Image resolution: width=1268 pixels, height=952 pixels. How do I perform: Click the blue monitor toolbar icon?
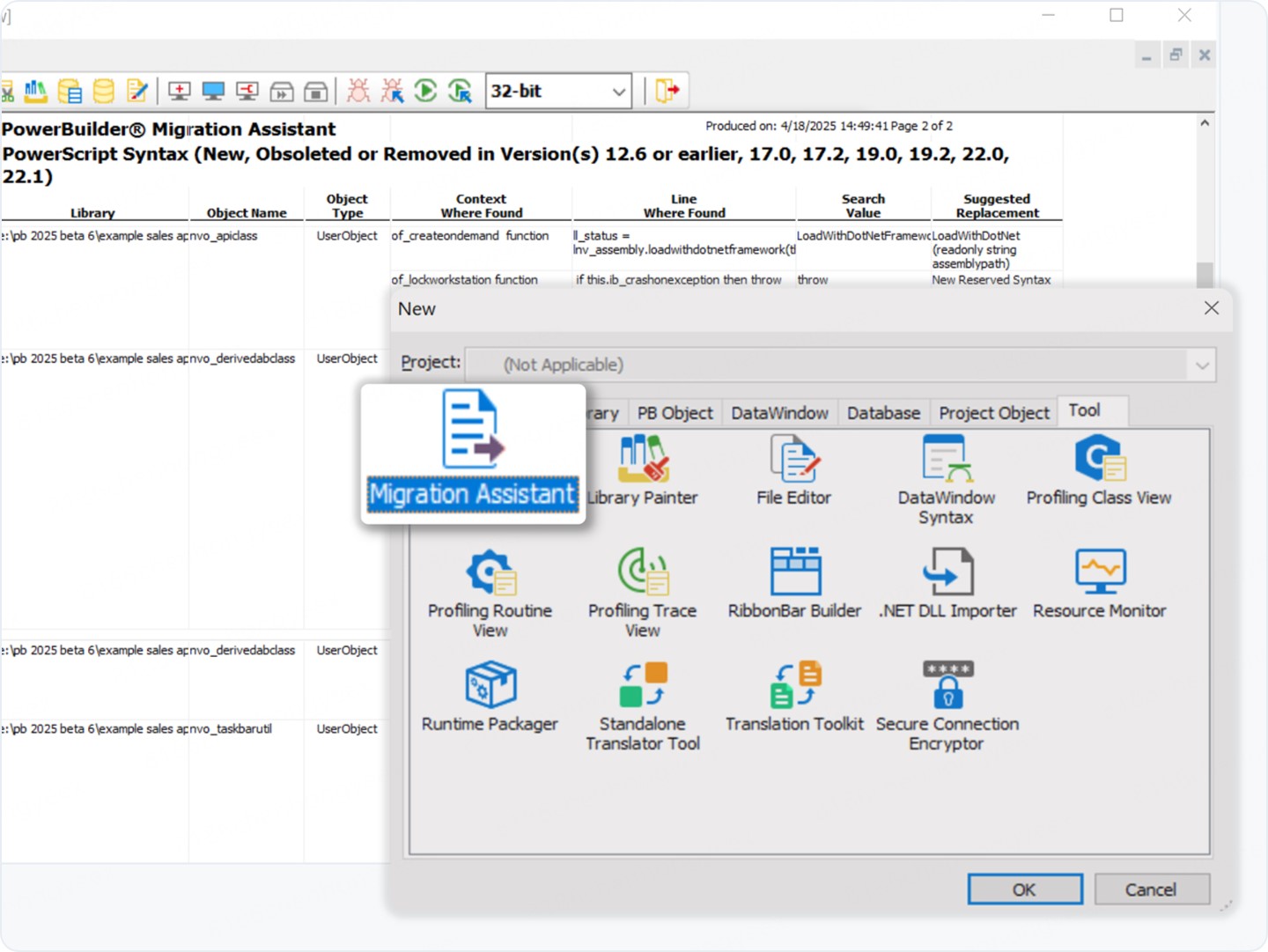213,91
